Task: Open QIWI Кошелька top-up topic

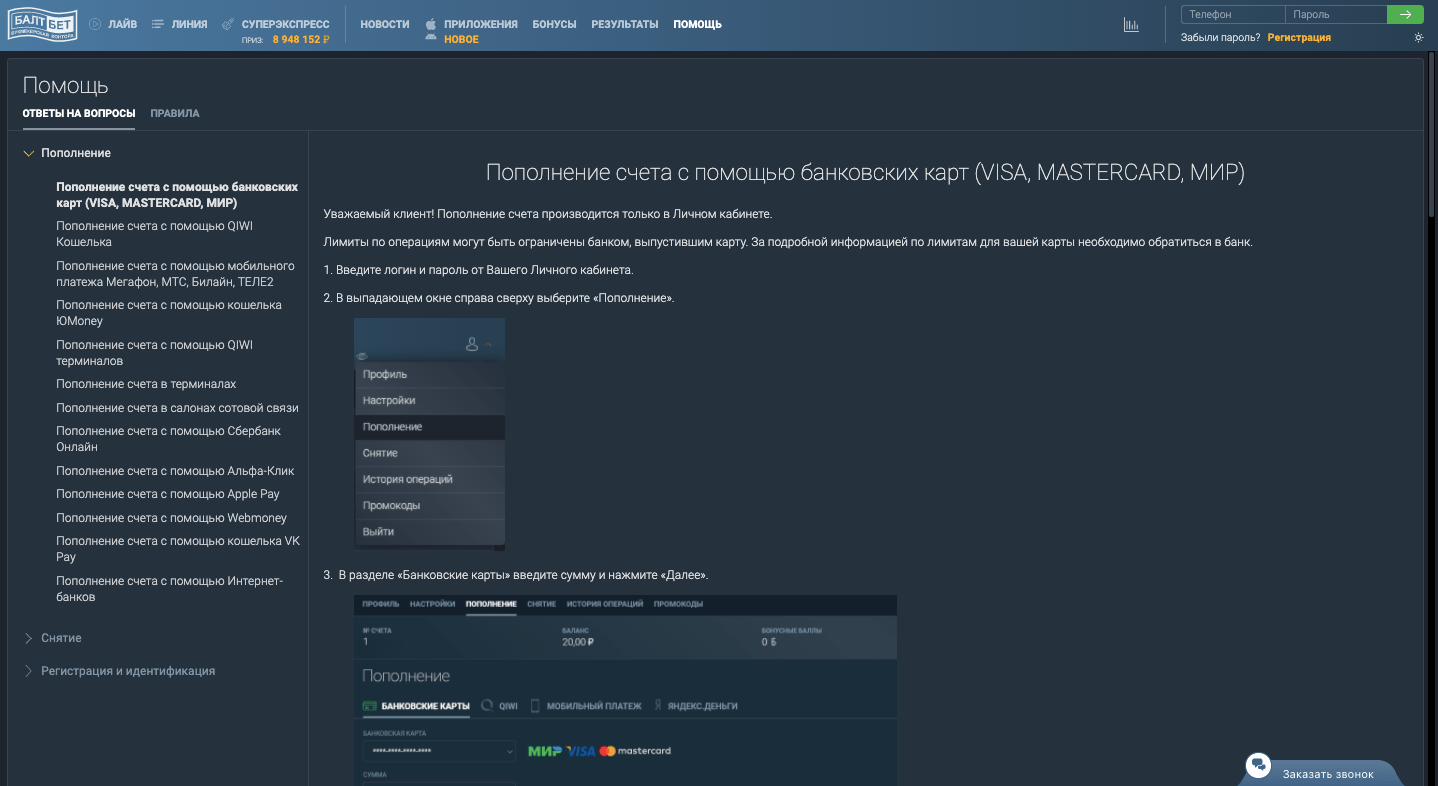Action: 155,234
